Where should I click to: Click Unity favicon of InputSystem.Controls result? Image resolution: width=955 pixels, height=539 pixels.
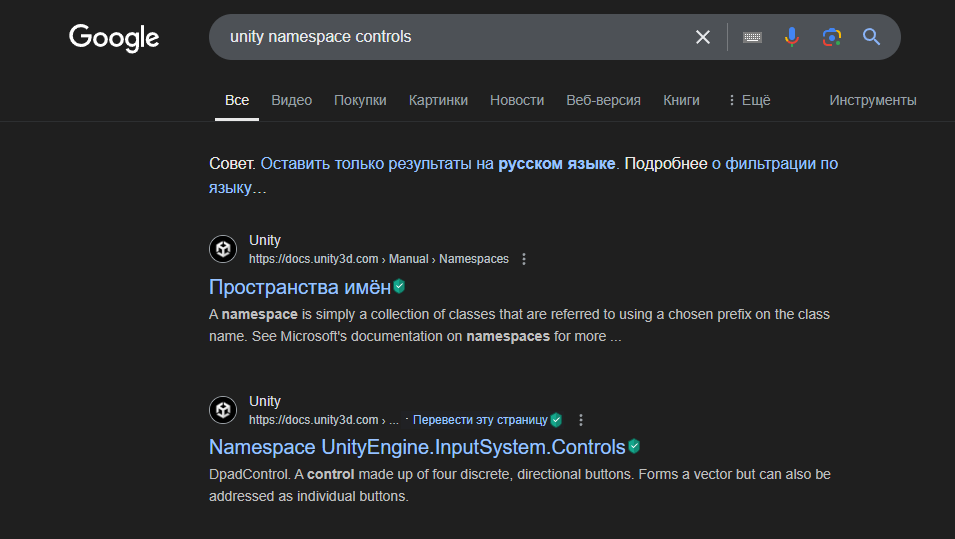coord(223,410)
